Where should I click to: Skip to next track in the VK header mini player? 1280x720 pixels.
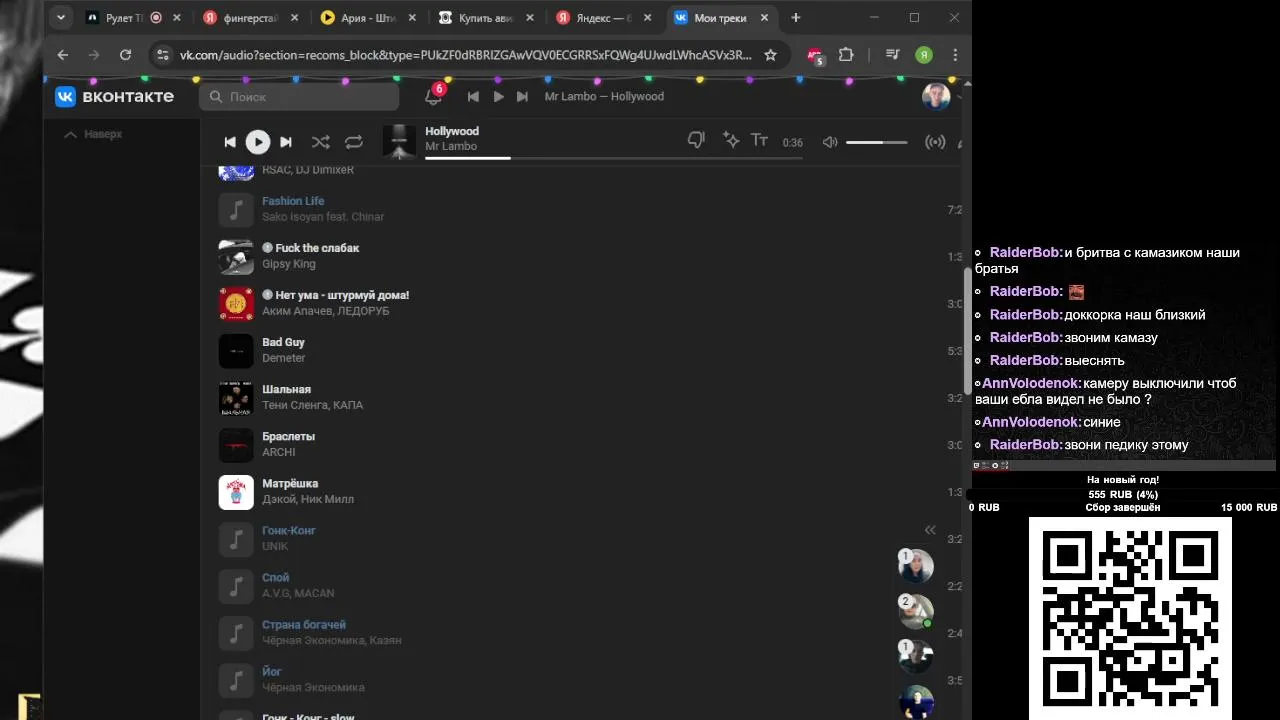pyautogui.click(x=522, y=96)
